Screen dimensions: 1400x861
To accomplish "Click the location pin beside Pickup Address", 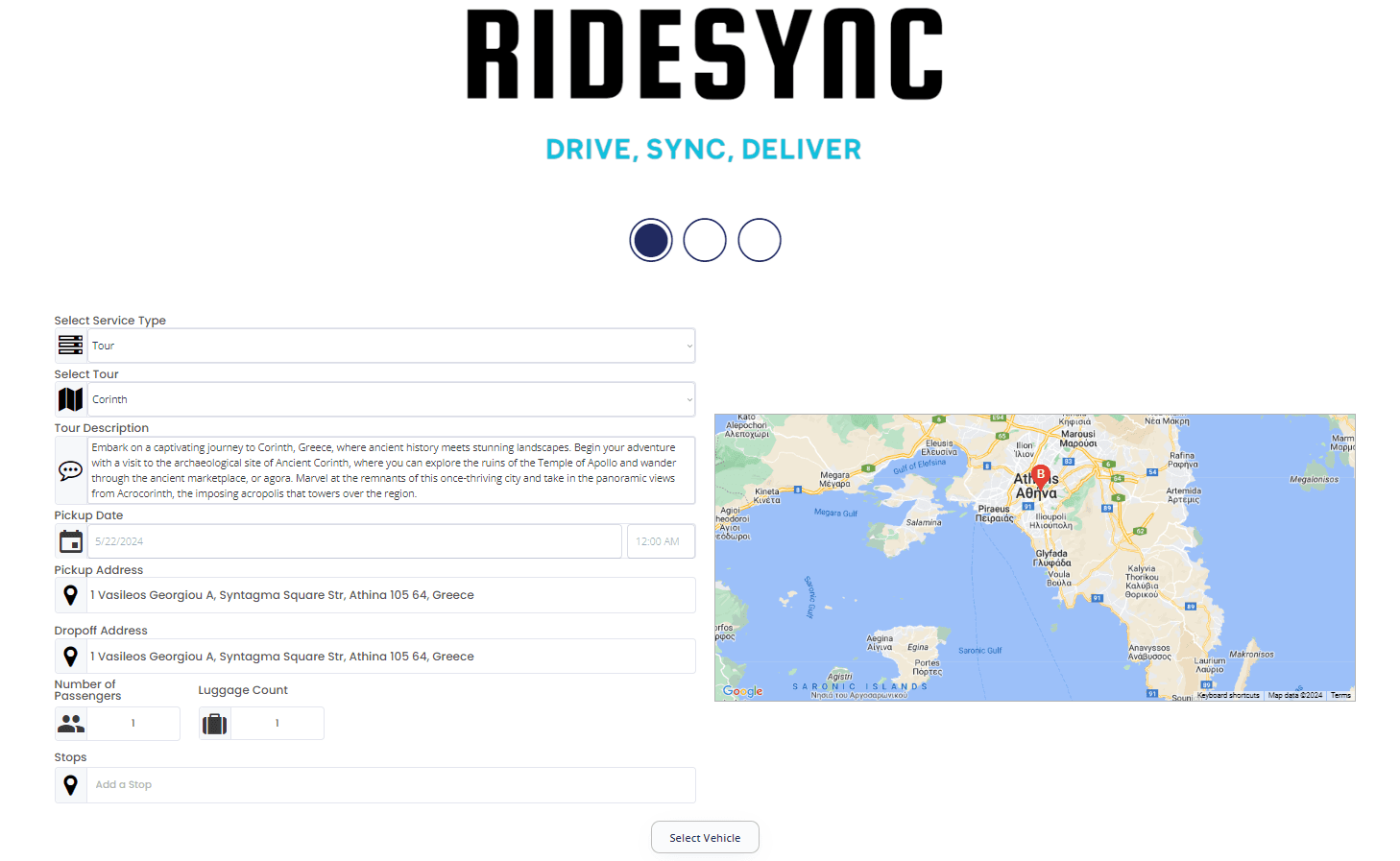I will click(x=70, y=594).
